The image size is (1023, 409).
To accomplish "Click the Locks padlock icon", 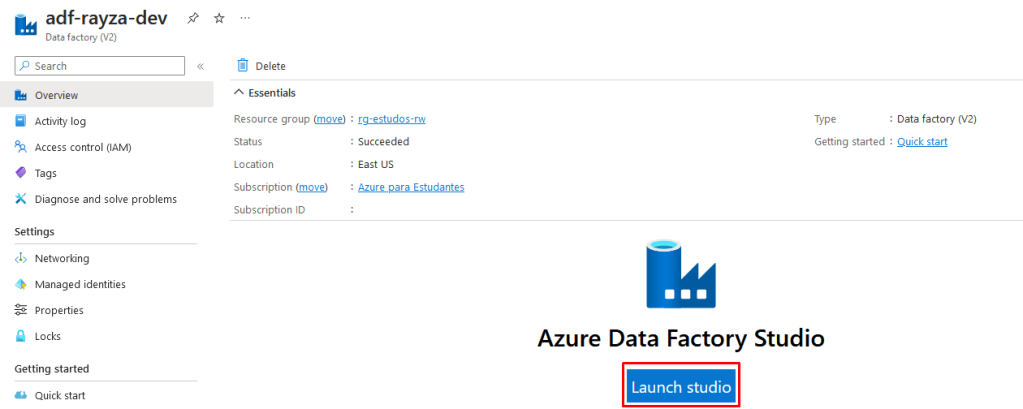I will coord(21,336).
